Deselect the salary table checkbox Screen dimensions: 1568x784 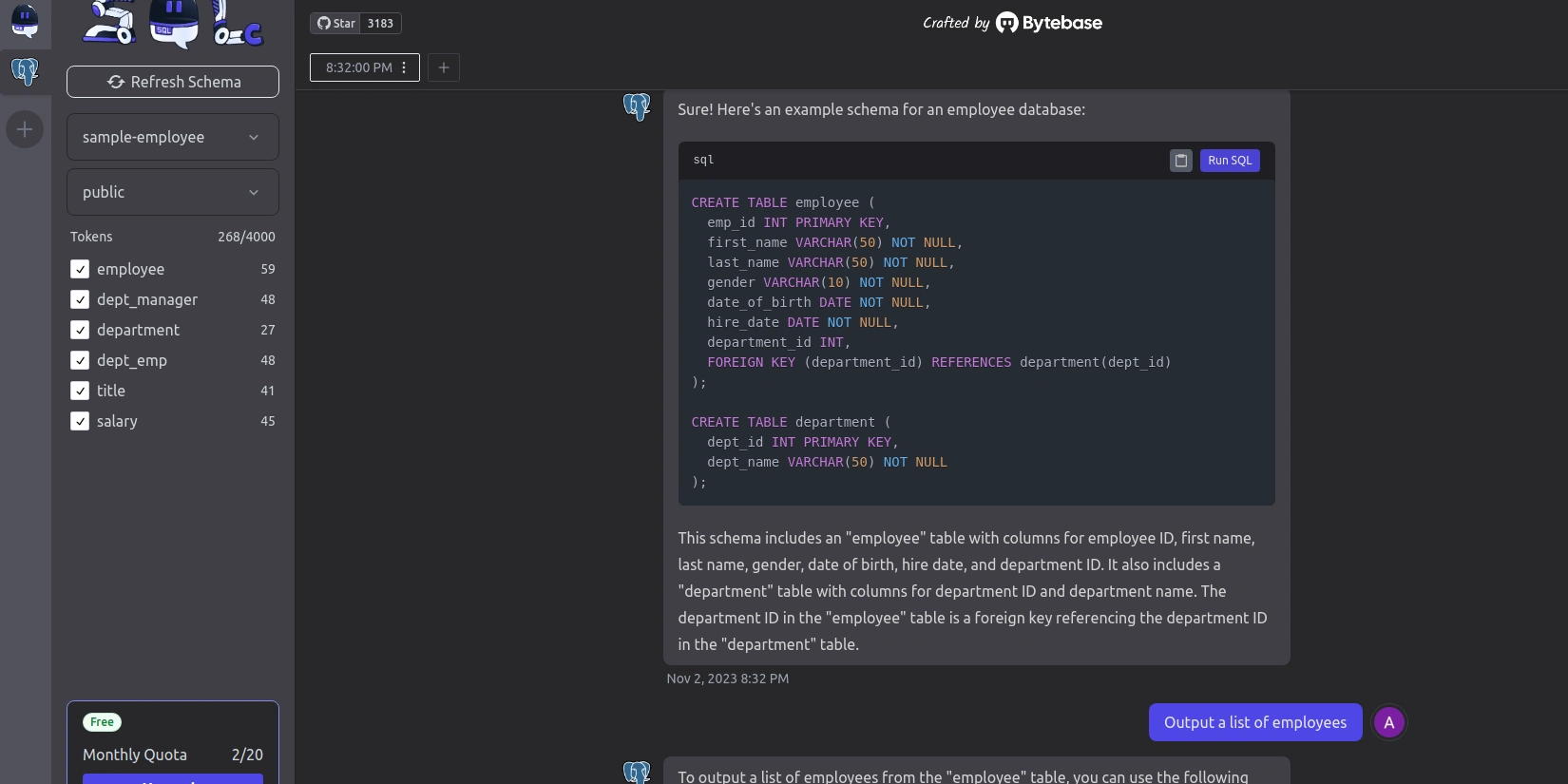(x=80, y=421)
